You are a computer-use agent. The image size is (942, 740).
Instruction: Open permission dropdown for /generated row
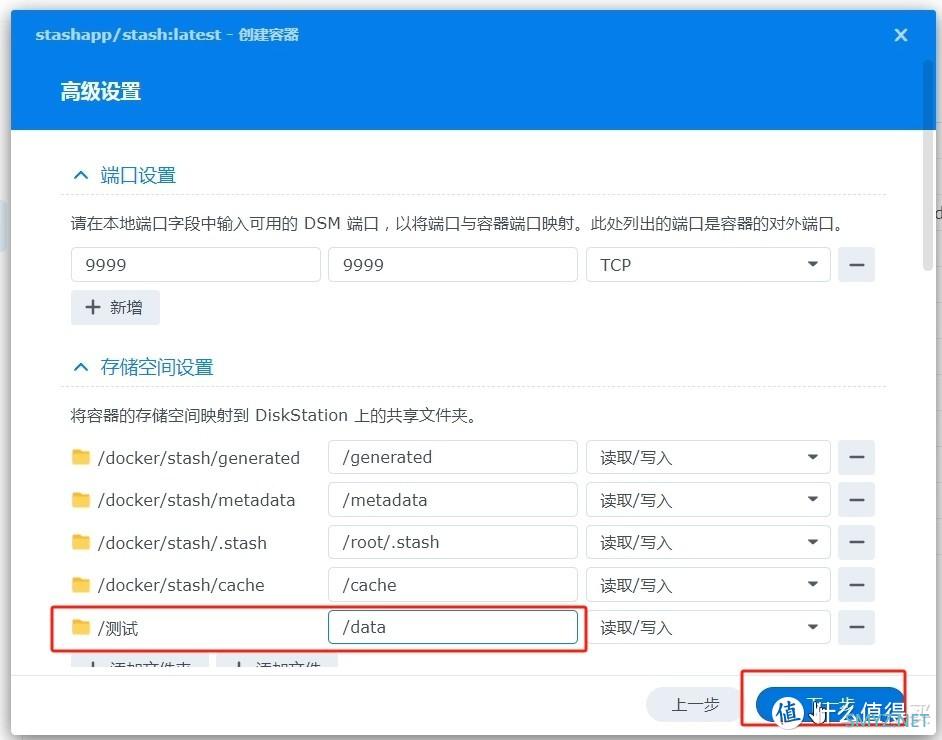tap(708, 457)
